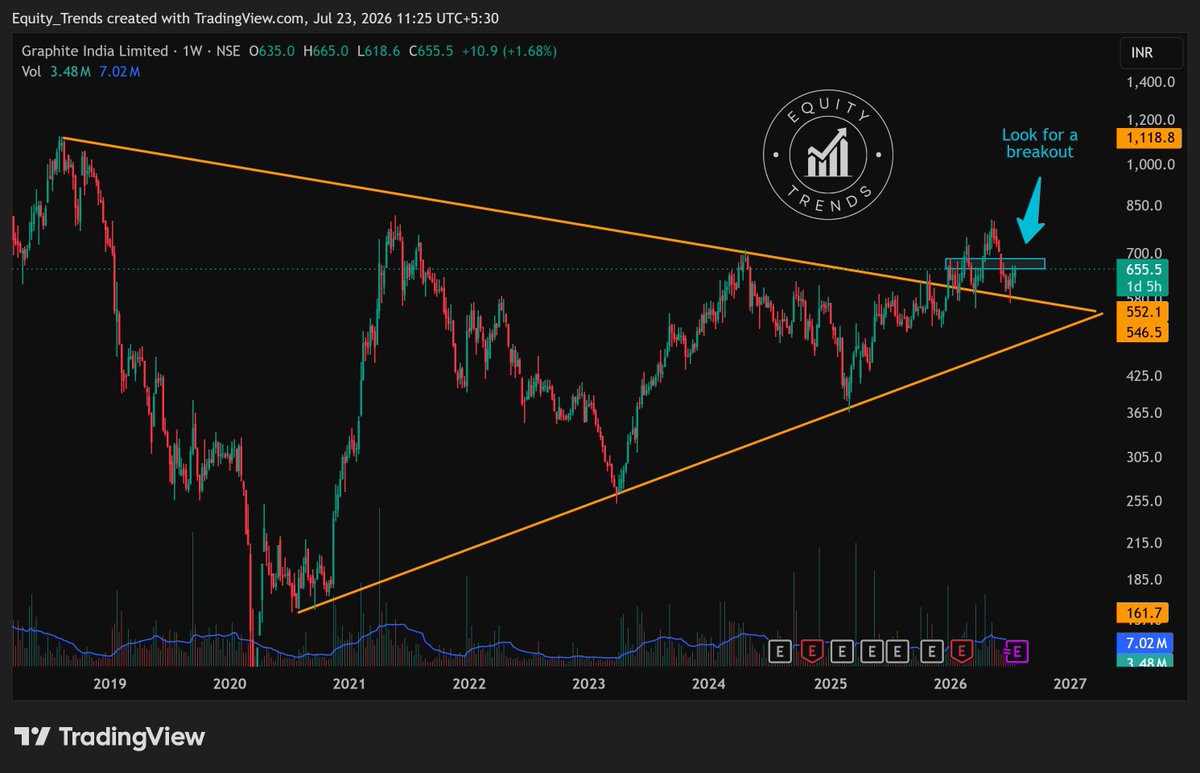
Task: Click the 552.1 orange price label
Action: (1141, 312)
